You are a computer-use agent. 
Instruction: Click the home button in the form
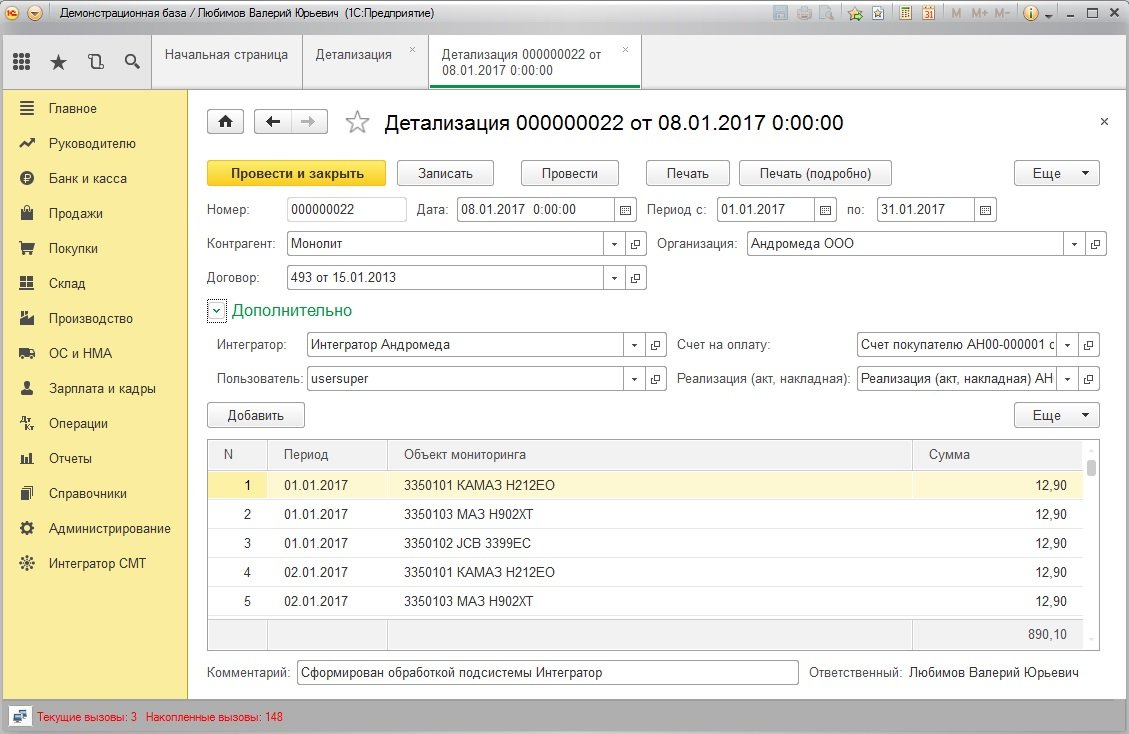pyautogui.click(x=226, y=122)
